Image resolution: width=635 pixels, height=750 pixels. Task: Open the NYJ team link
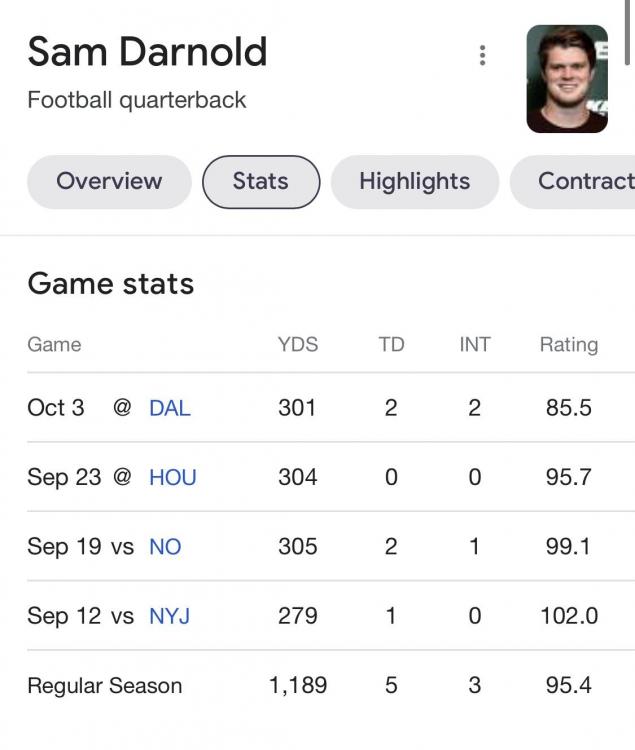click(169, 616)
